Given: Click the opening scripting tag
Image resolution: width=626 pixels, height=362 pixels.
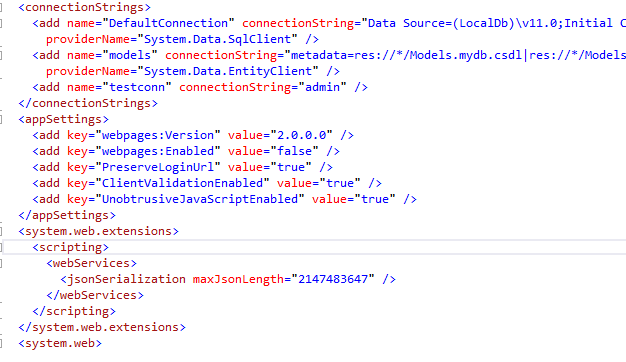Looking at the screenshot, I should click(71, 247).
